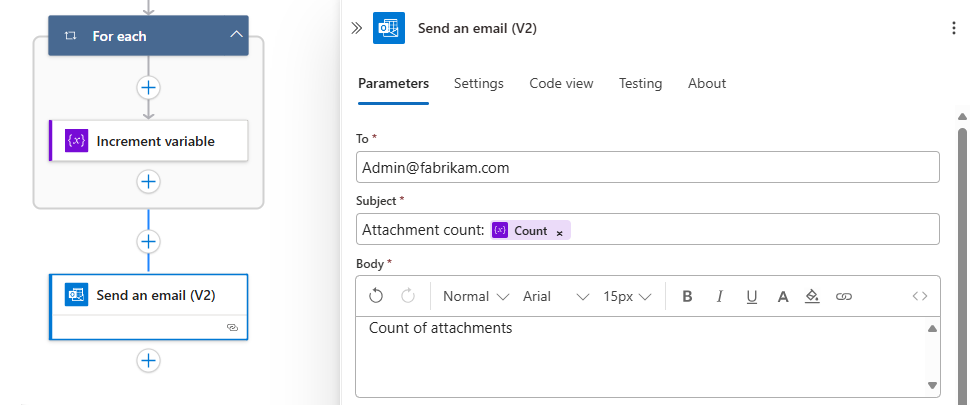Click the To email address field

pos(647,168)
